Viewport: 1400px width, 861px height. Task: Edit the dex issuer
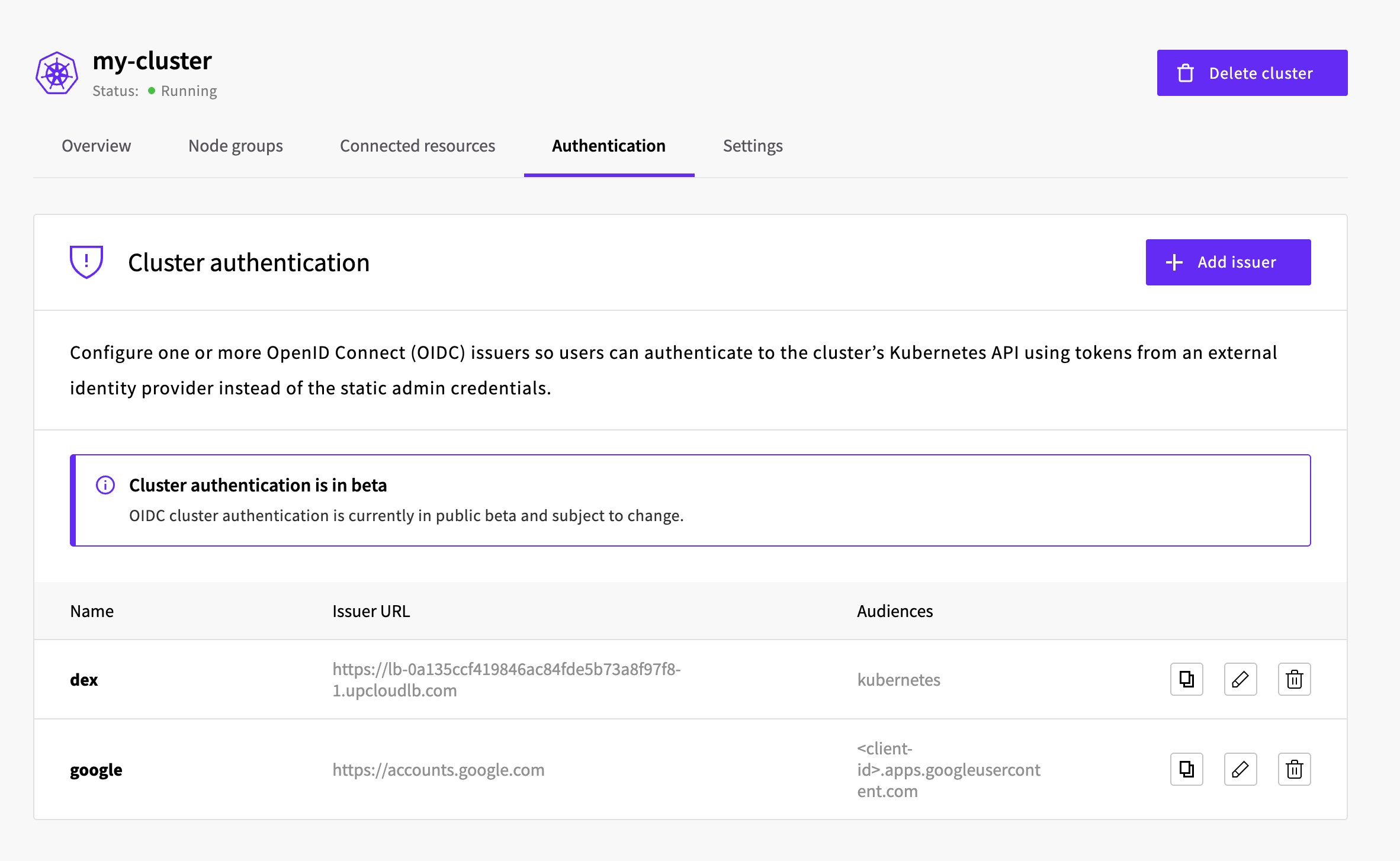tap(1240, 679)
